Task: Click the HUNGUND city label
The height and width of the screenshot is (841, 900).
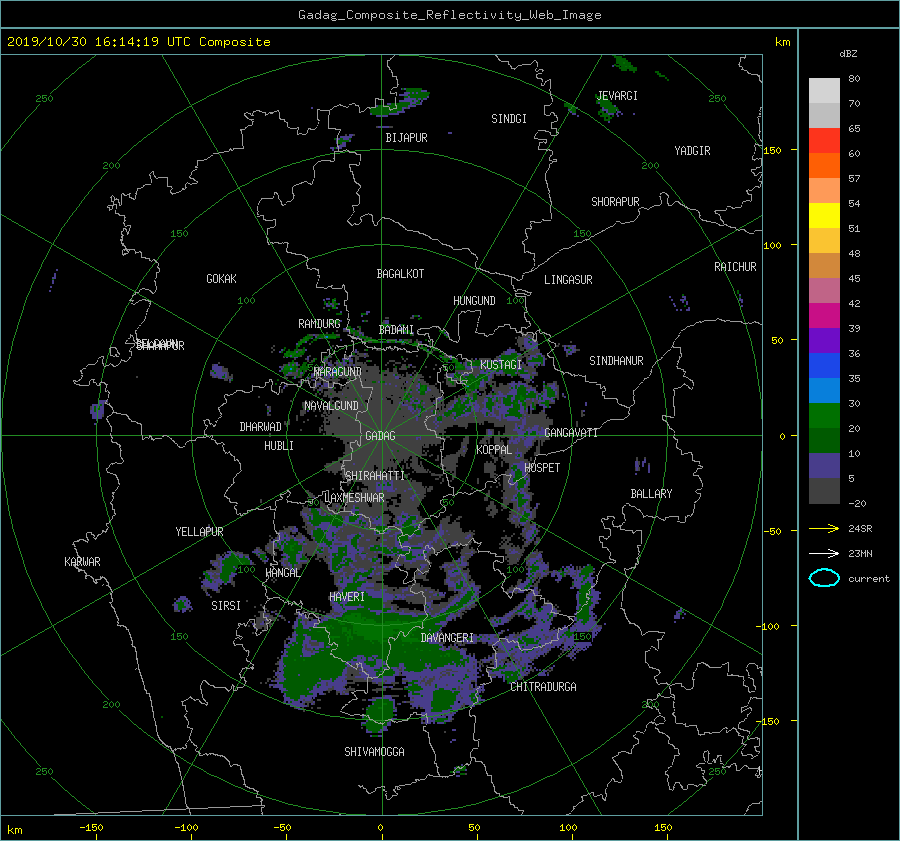Action: point(474,301)
